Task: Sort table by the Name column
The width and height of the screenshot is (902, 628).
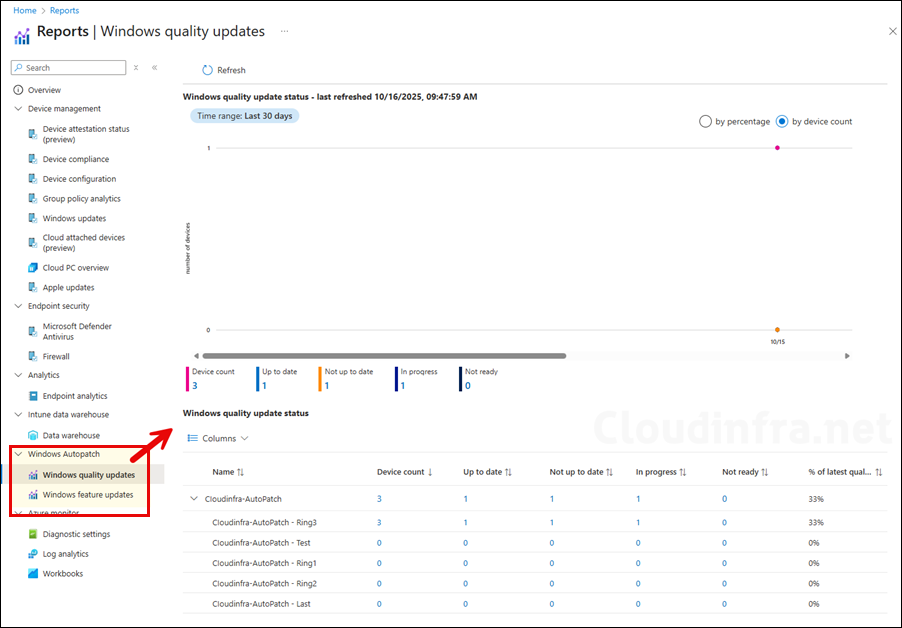Action: tap(229, 472)
